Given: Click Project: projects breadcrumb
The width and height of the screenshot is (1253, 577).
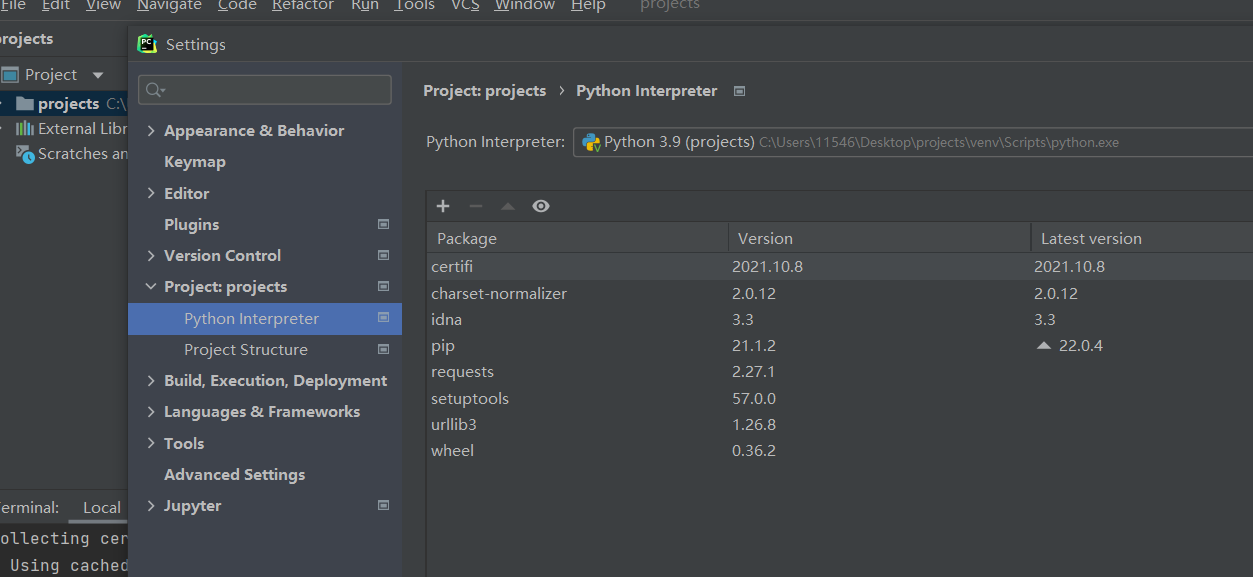Looking at the screenshot, I should [485, 91].
